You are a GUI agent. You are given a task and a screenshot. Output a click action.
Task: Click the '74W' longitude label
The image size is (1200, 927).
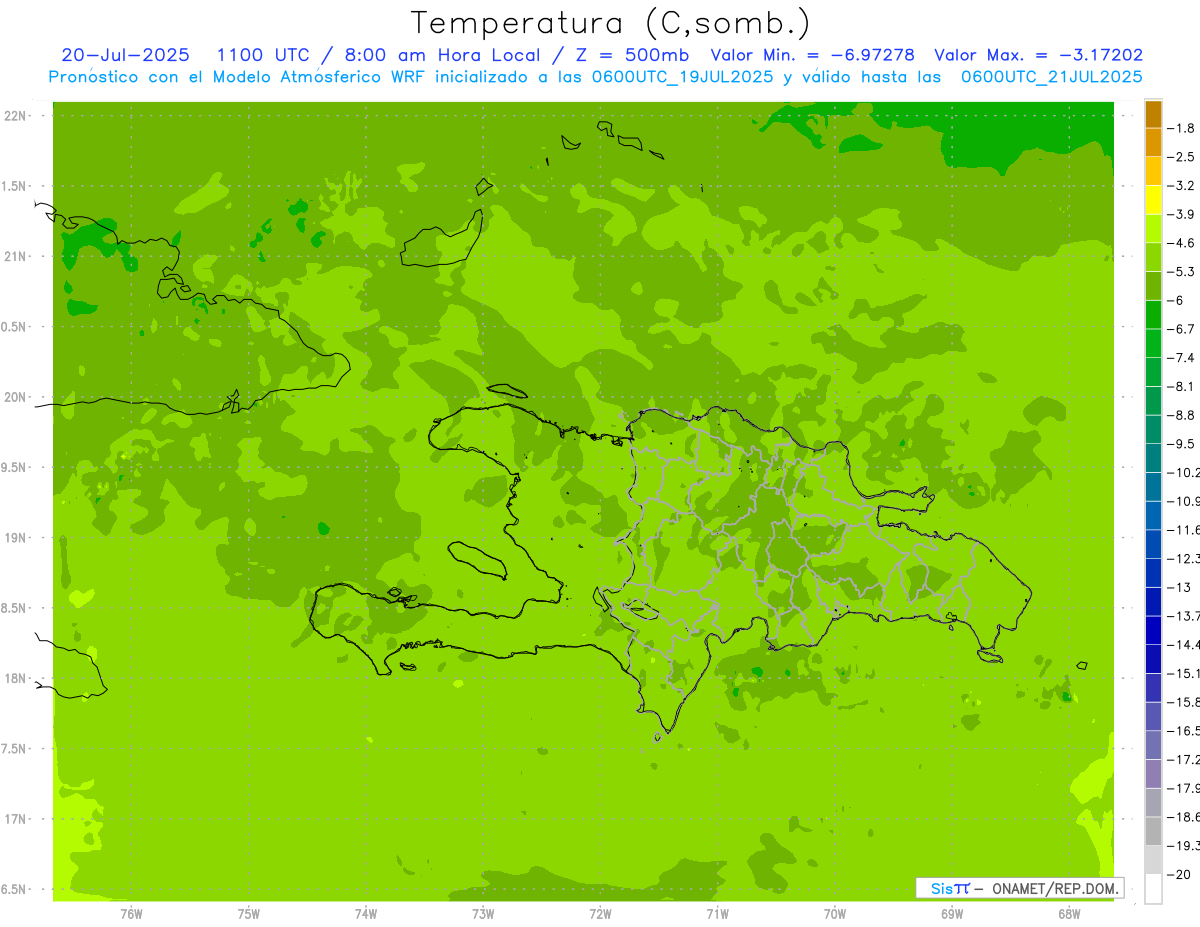point(366,914)
